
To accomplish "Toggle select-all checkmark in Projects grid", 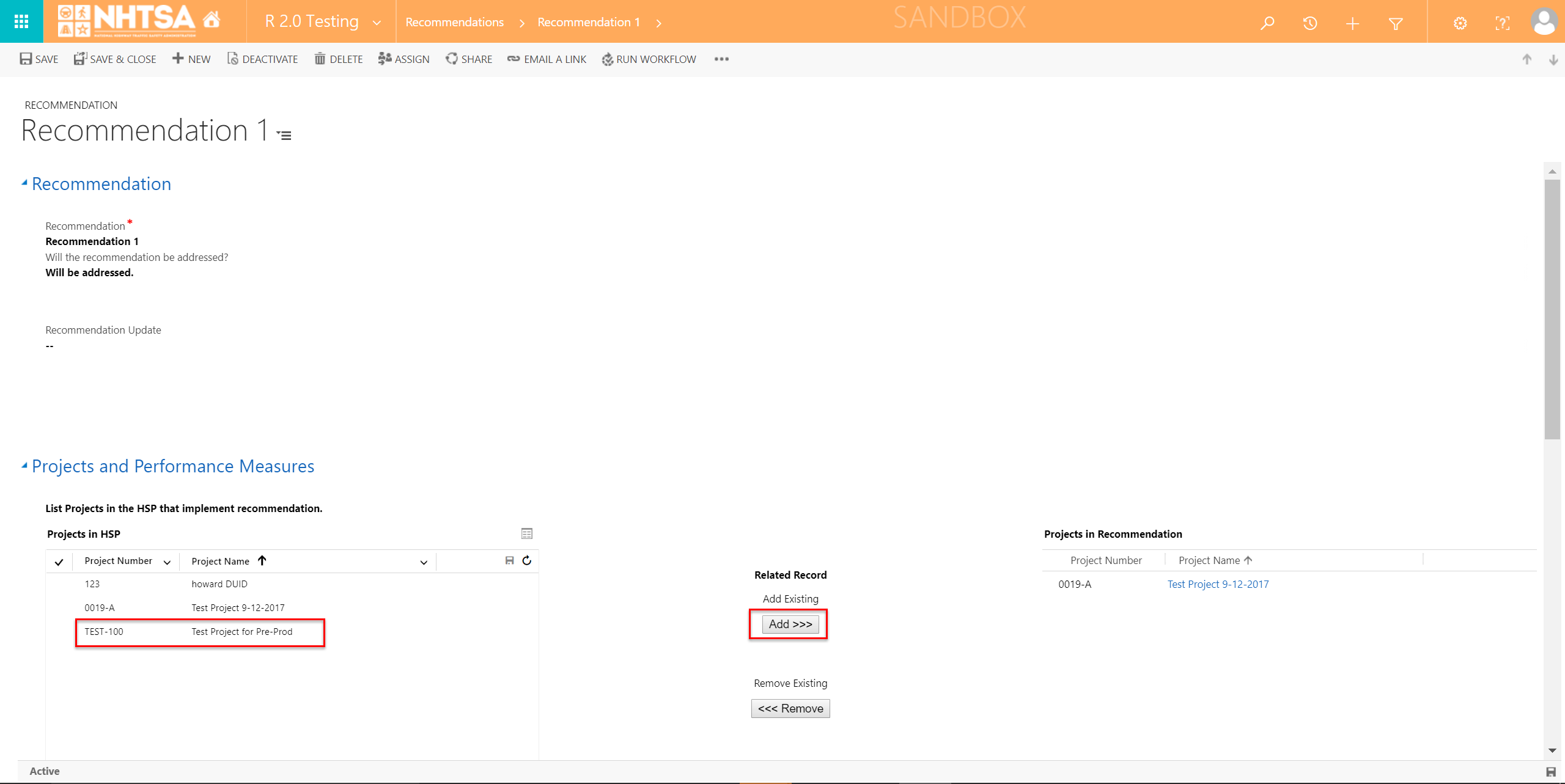I will (59, 562).
